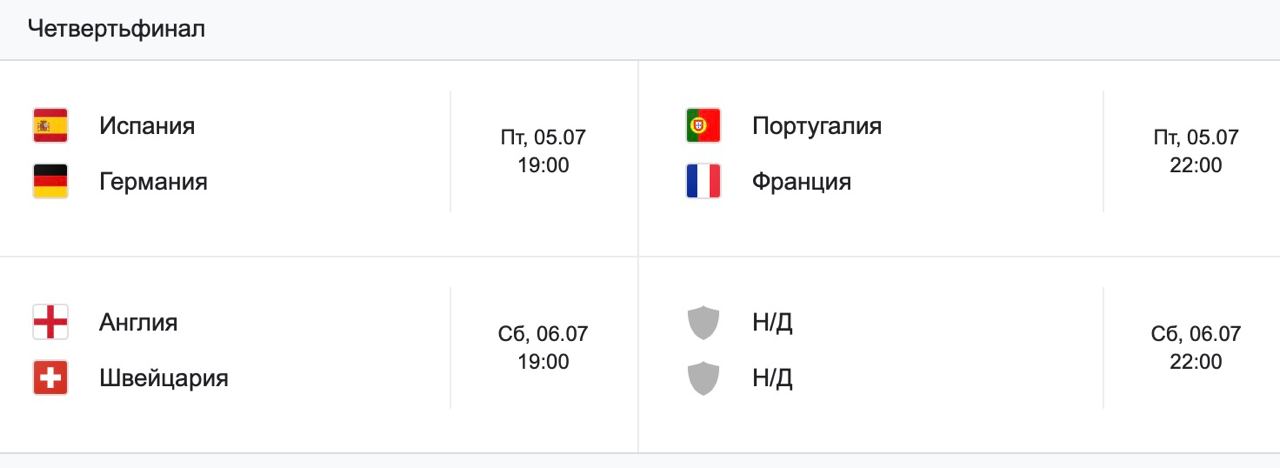The image size is (1280, 468).
Task: Click the Сб, 06.07 22:00 match time
Action: [1195, 347]
